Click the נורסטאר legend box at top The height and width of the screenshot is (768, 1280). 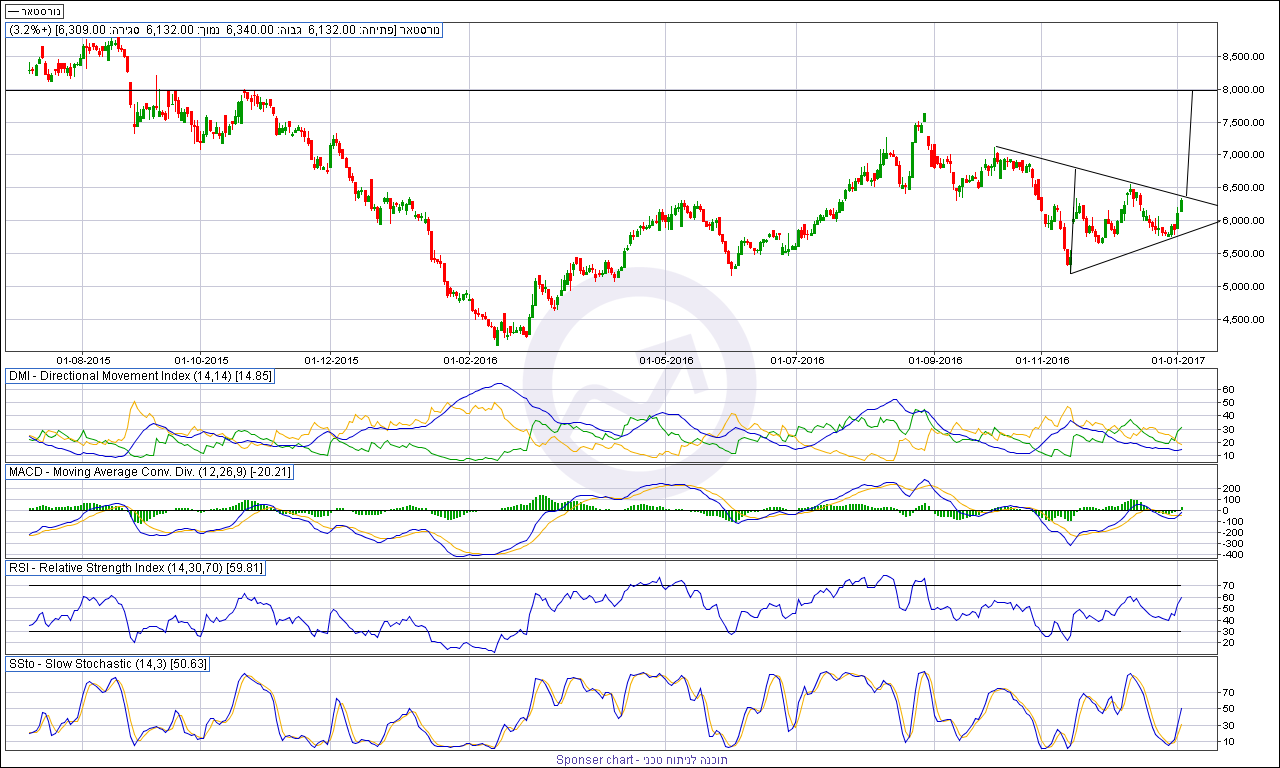(33, 11)
